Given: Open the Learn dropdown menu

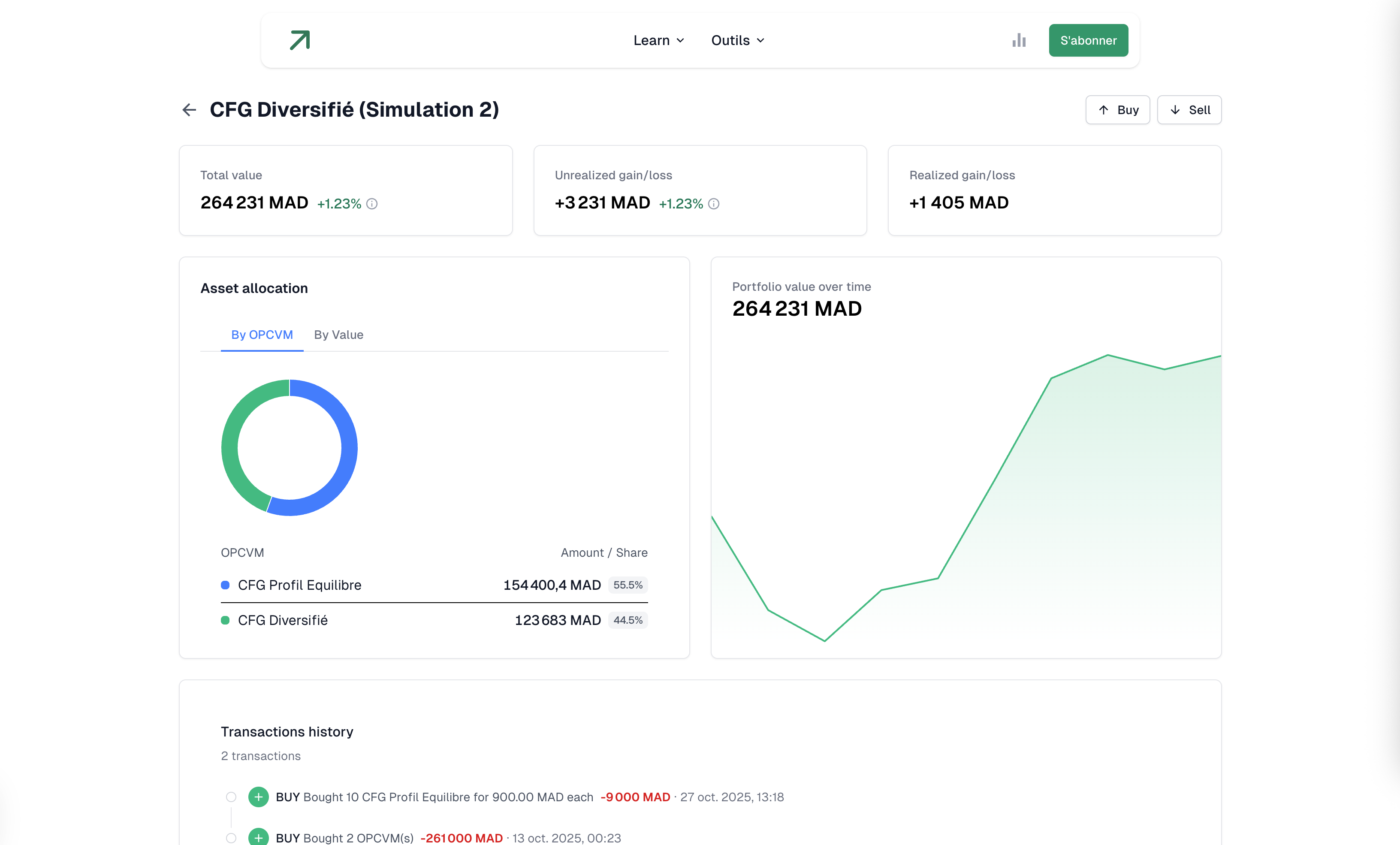Looking at the screenshot, I should pyautogui.click(x=658, y=40).
